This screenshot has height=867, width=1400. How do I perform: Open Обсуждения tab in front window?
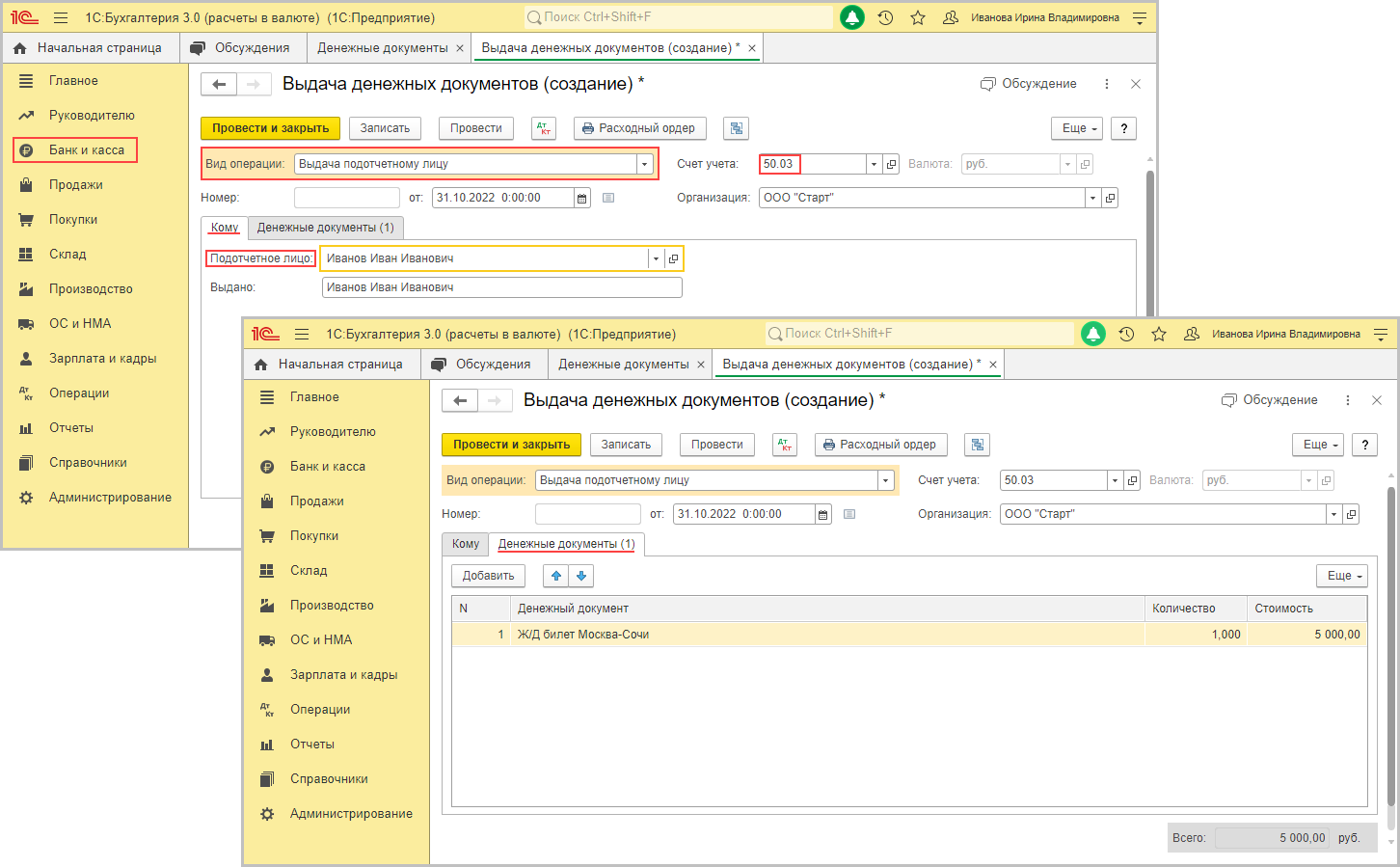point(482,365)
